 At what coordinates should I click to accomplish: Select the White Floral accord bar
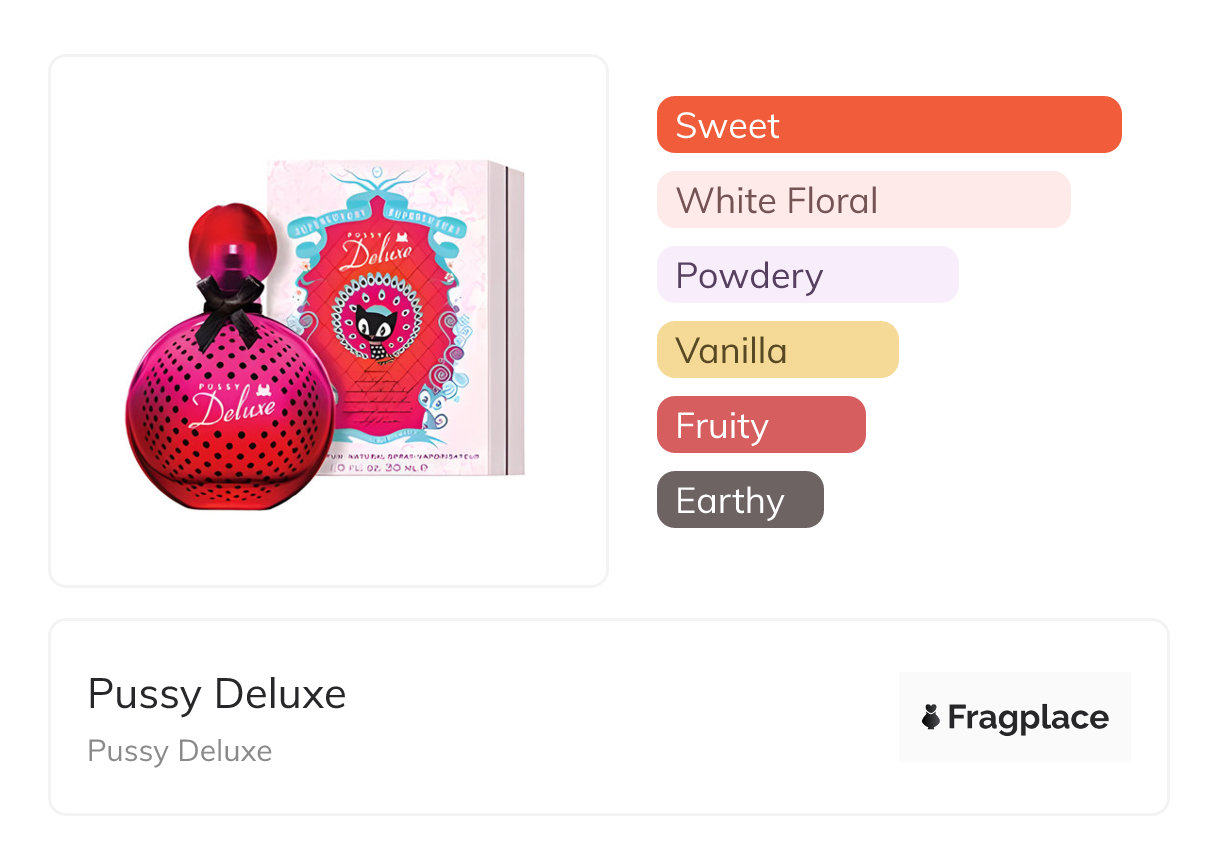[863, 200]
